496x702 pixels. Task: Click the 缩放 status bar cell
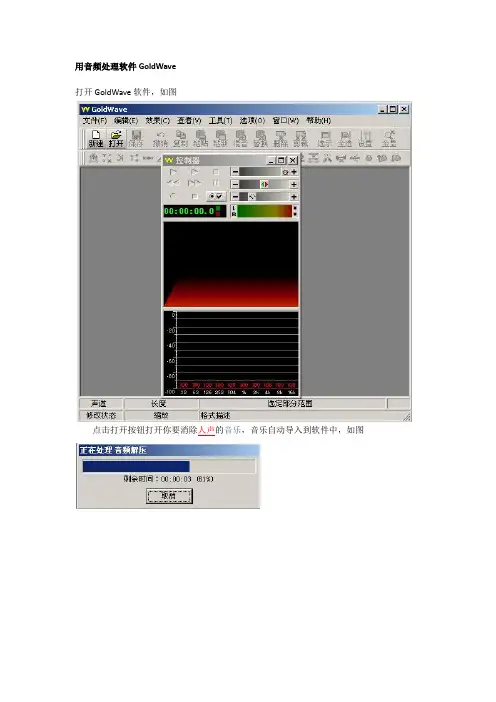[x=161, y=415]
